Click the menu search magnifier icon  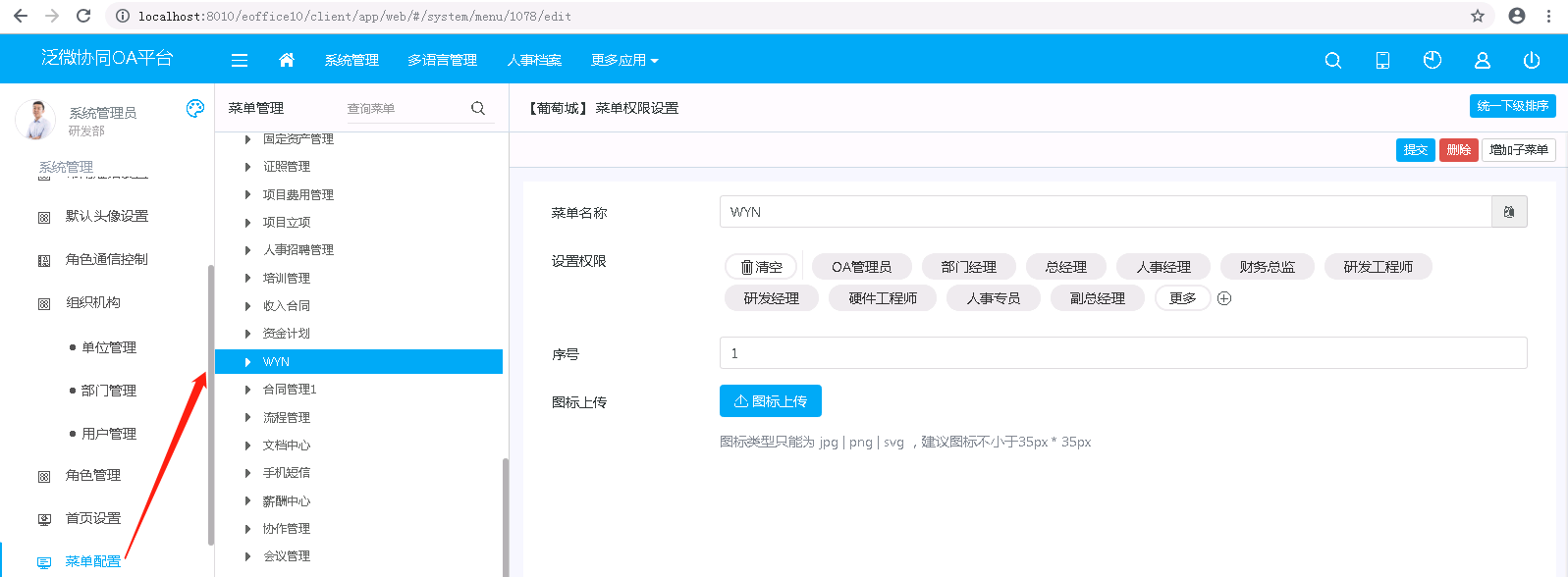click(x=478, y=108)
